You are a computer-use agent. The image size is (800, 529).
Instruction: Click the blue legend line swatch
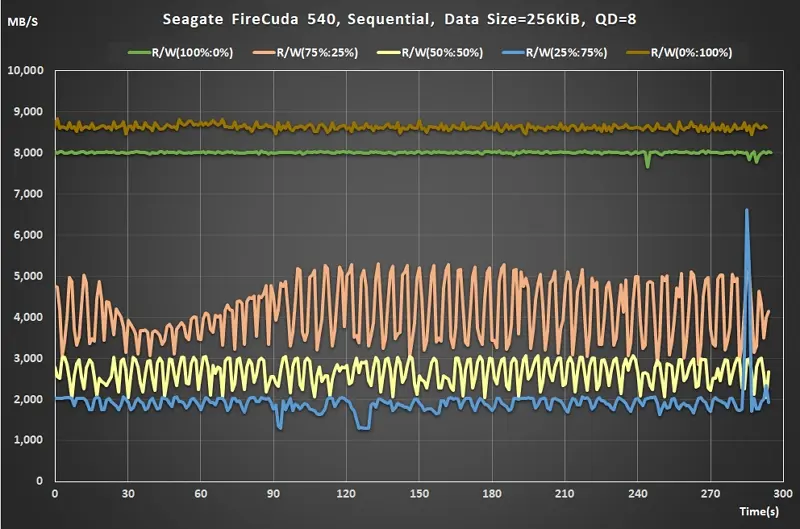pyautogui.click(x=514, y=53)
